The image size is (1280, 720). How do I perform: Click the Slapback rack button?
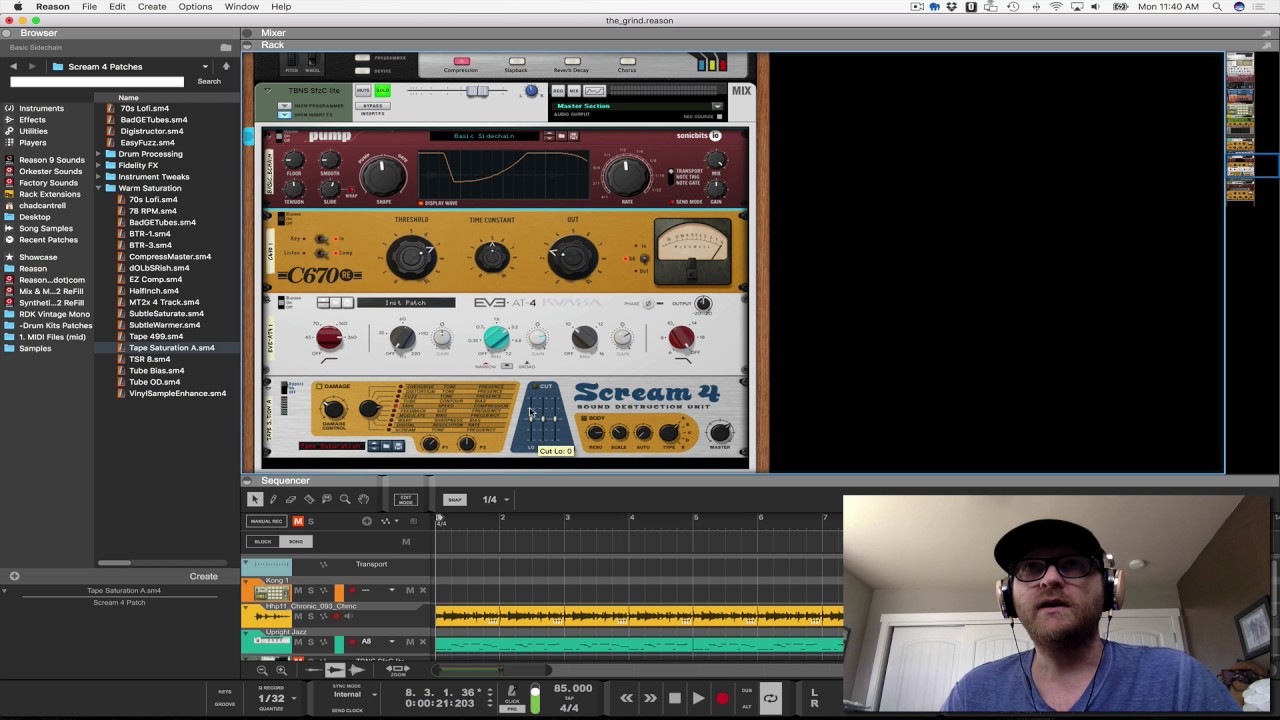pos(516,62)
